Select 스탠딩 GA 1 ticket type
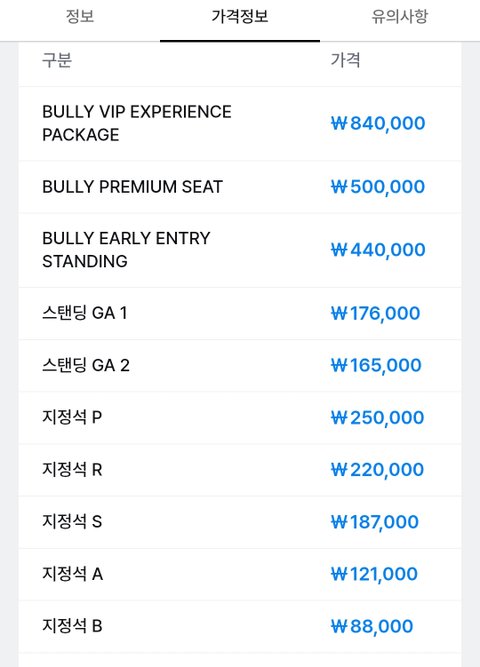Image resolution: width=480 pixels, height=667 pixels. tap(240, 314)
